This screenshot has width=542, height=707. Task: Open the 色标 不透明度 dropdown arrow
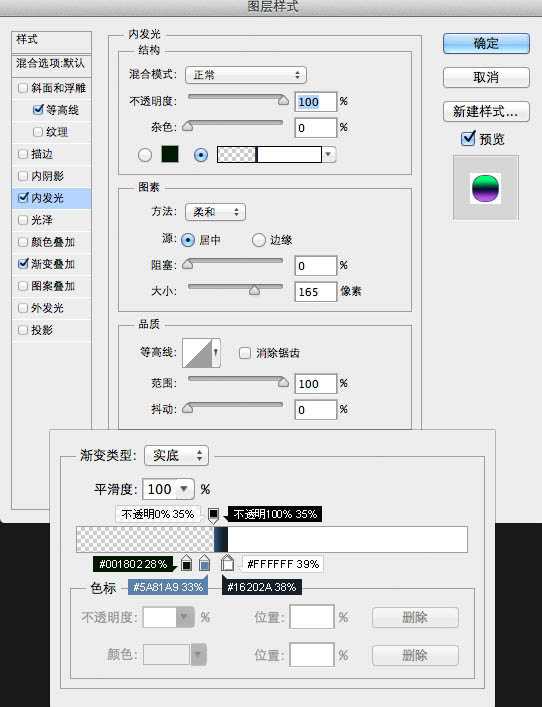(x=185, y=617)
